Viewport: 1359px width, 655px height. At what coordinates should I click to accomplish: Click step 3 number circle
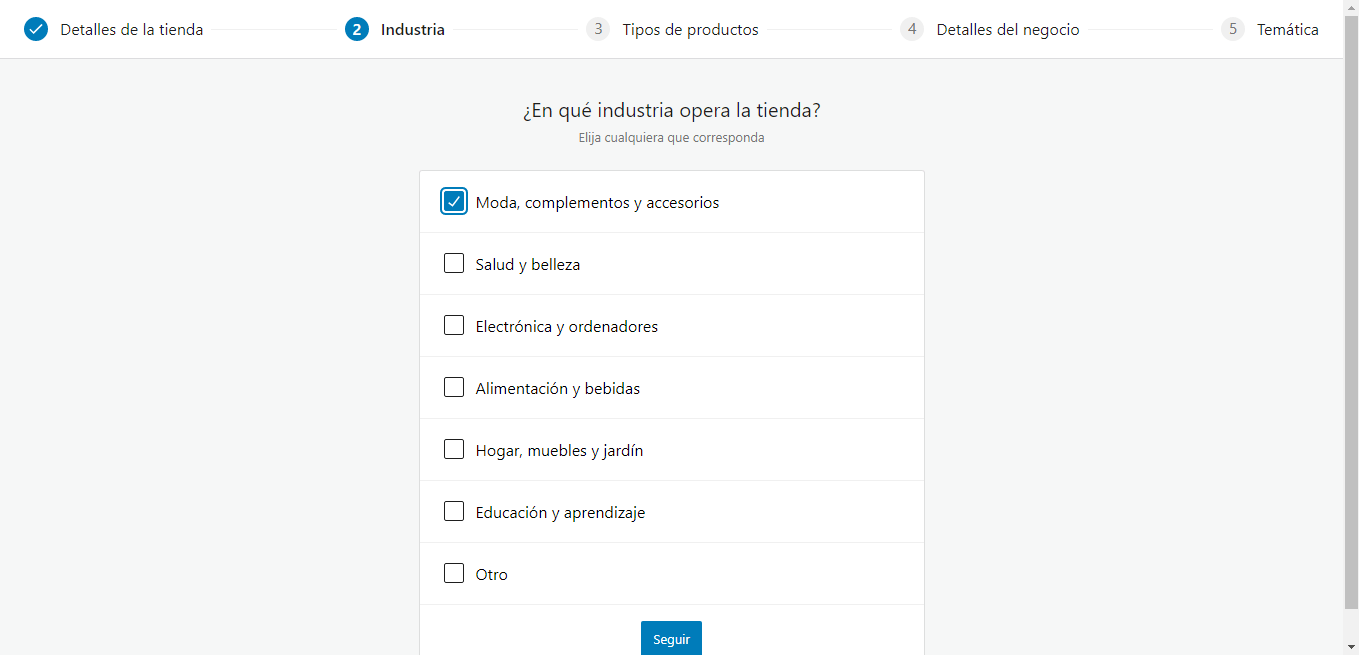pos(598,29)
